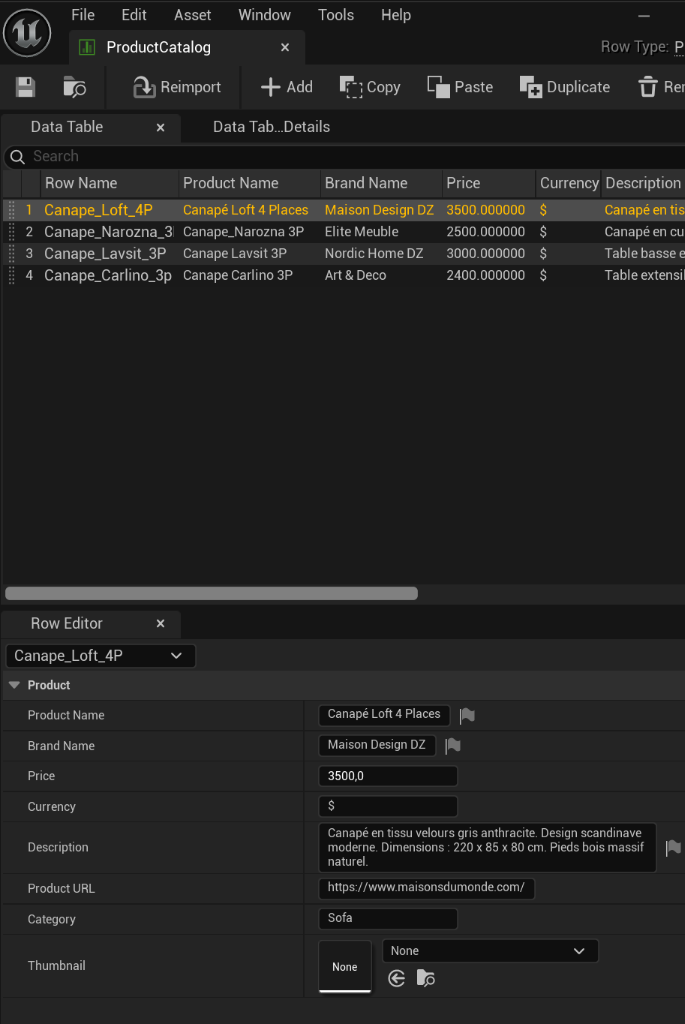685x1024 pixels.
Task: Click the 2400.000000 price cell
Action: pos(485,275)
